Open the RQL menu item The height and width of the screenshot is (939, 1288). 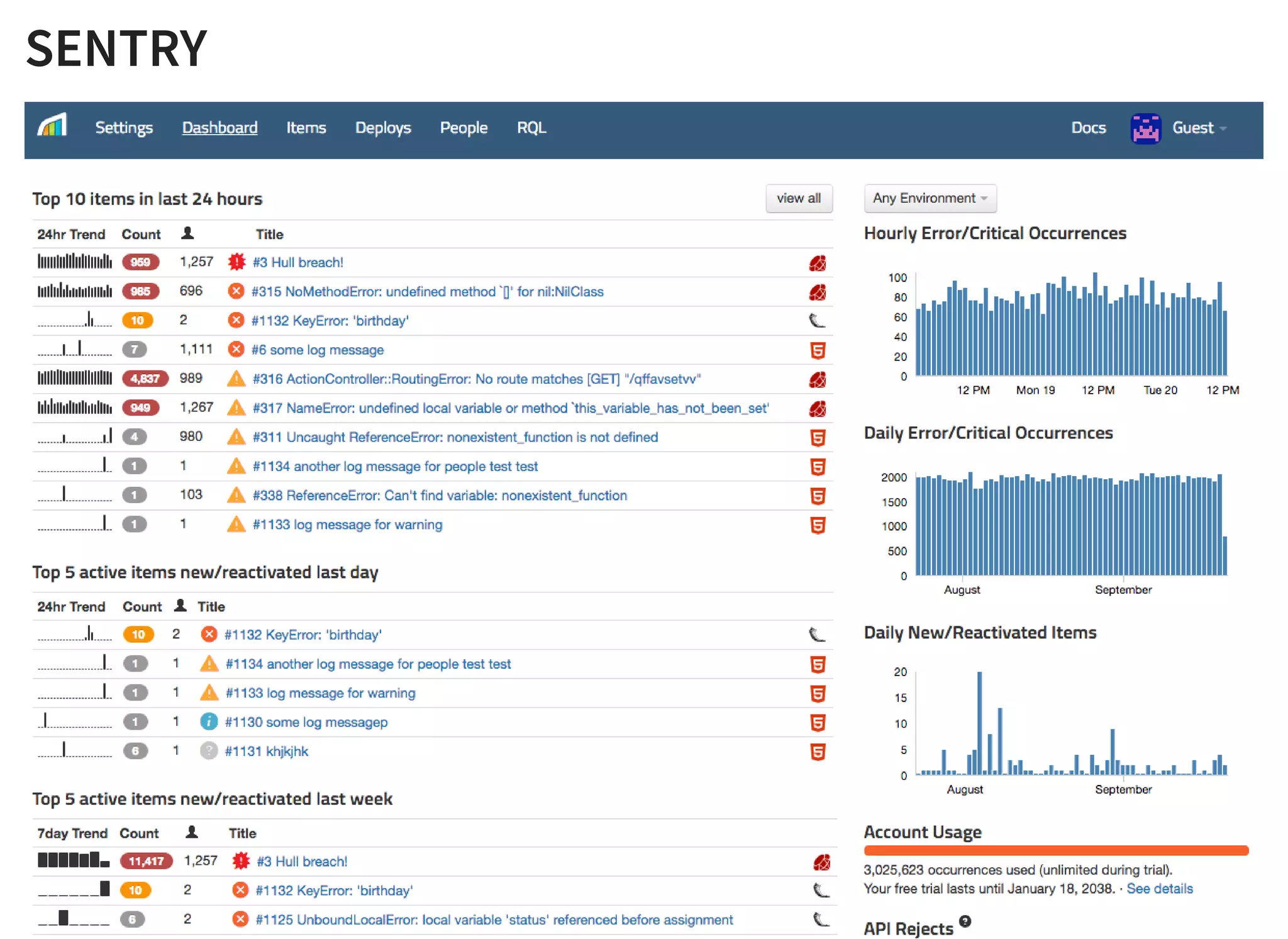click(531, 128)
